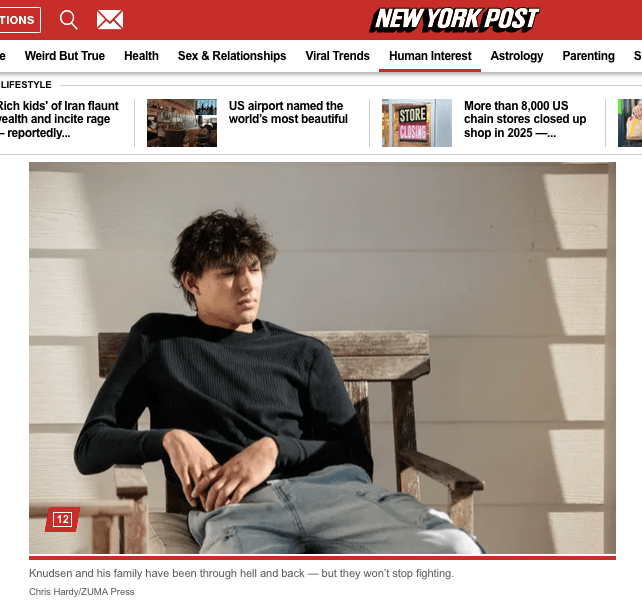Click the Store Closing sign thumbnail

pyautogui.click(x=417, y=123)
